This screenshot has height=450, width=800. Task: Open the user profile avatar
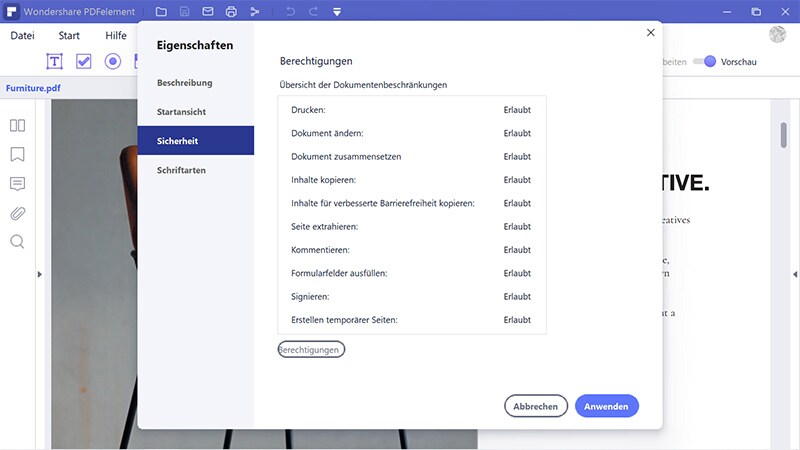tap(778, 35)
